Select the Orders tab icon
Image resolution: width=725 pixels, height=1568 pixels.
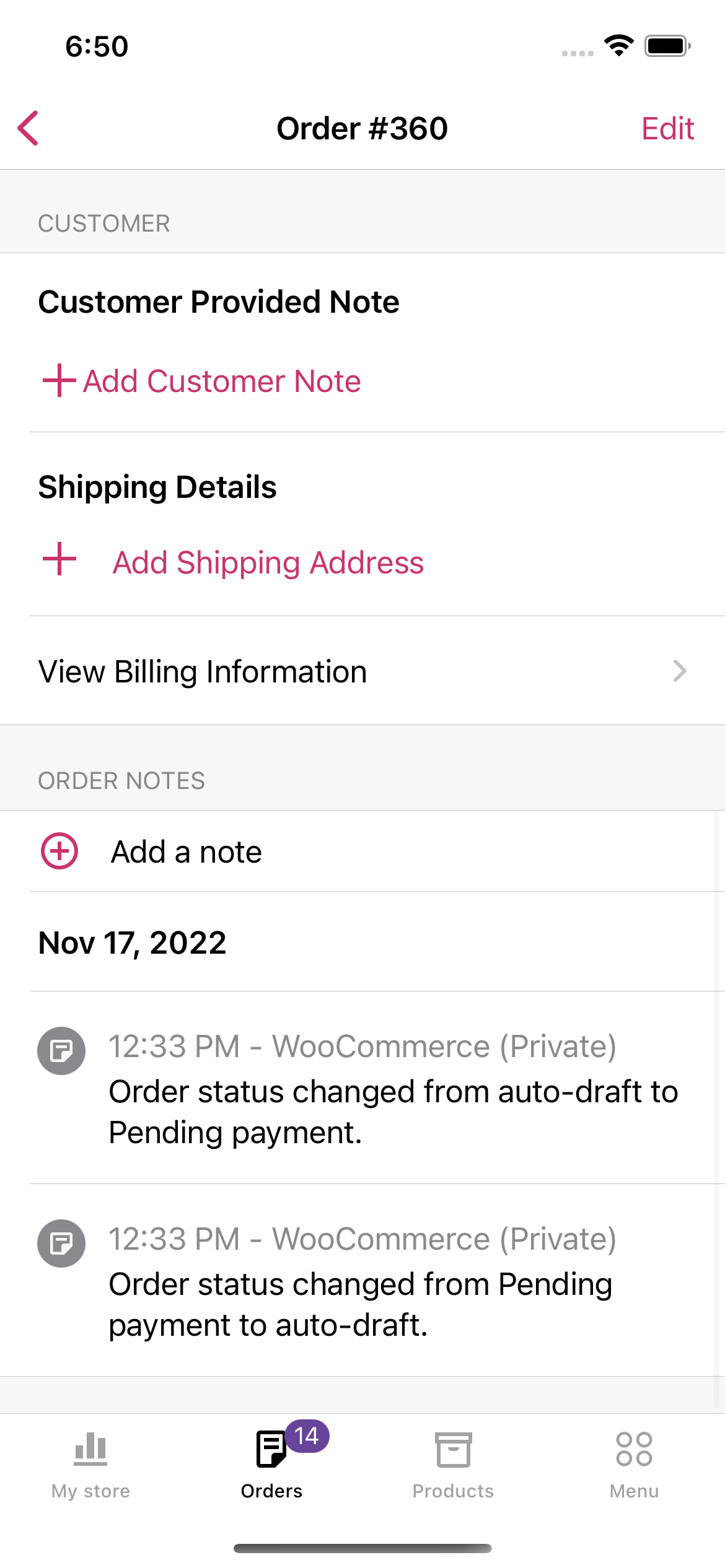pos(271,1449)
